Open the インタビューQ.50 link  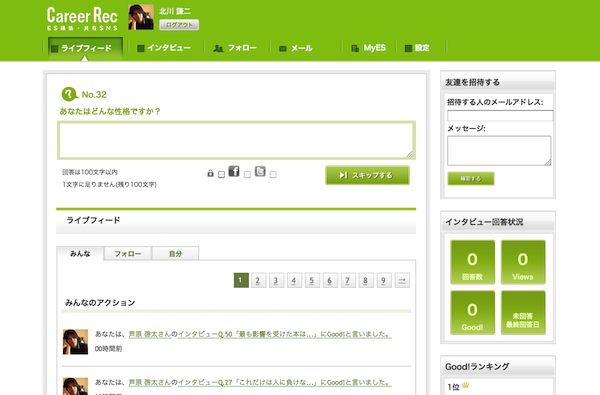[285, 334]
